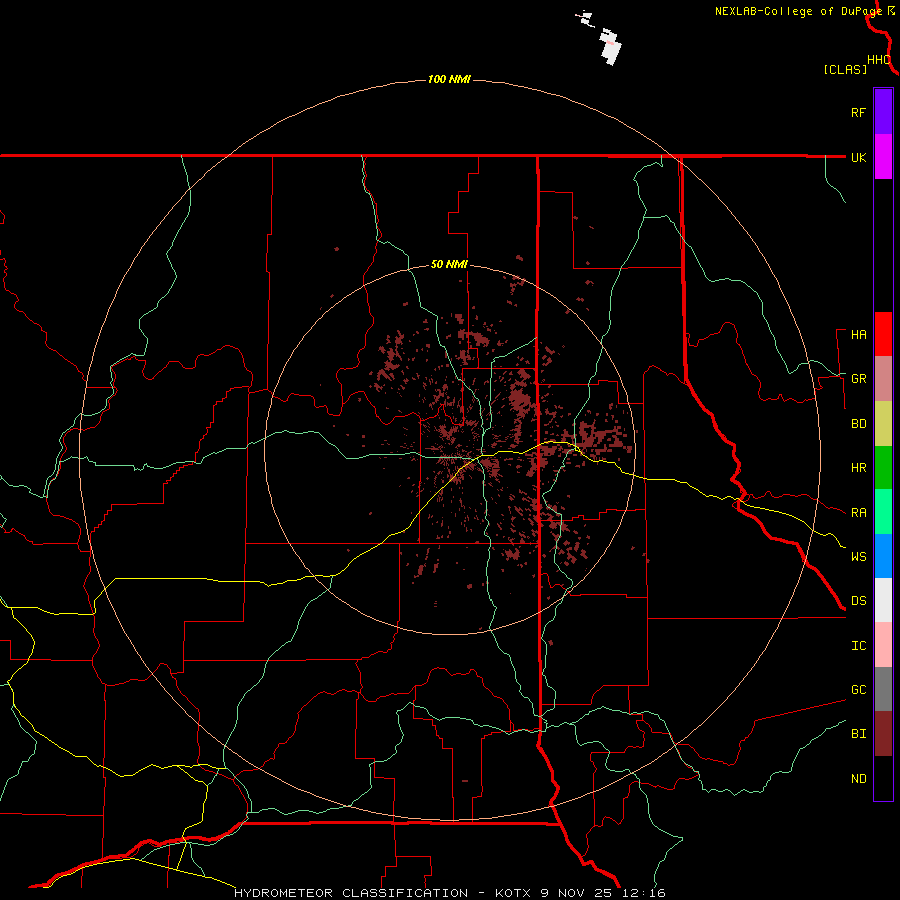Click the purple RF color swatch
The image size is (900, 900).
[x=883, y=111]
